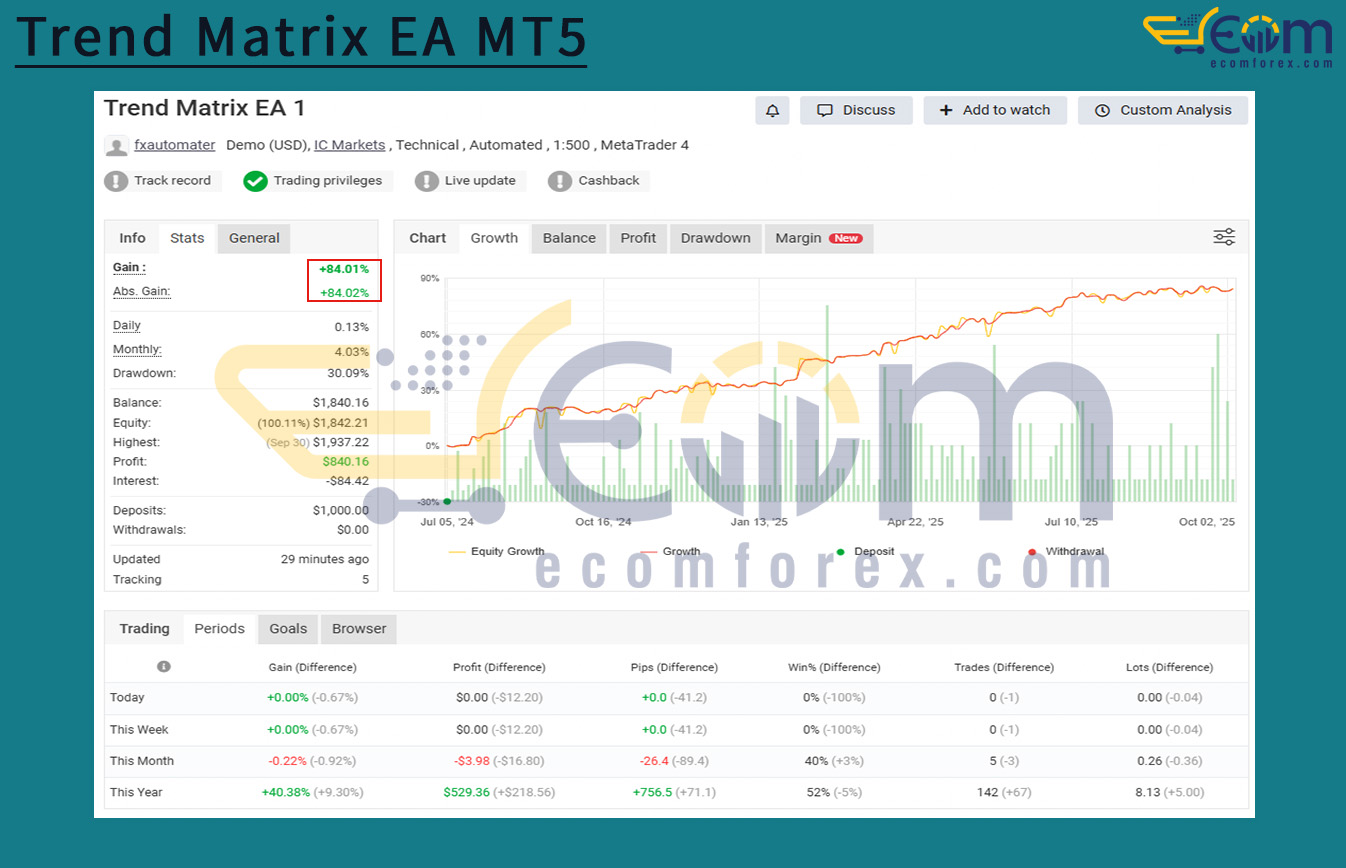Follow the IC Markets broker link
1346x868 pixels.
point(349,145)
